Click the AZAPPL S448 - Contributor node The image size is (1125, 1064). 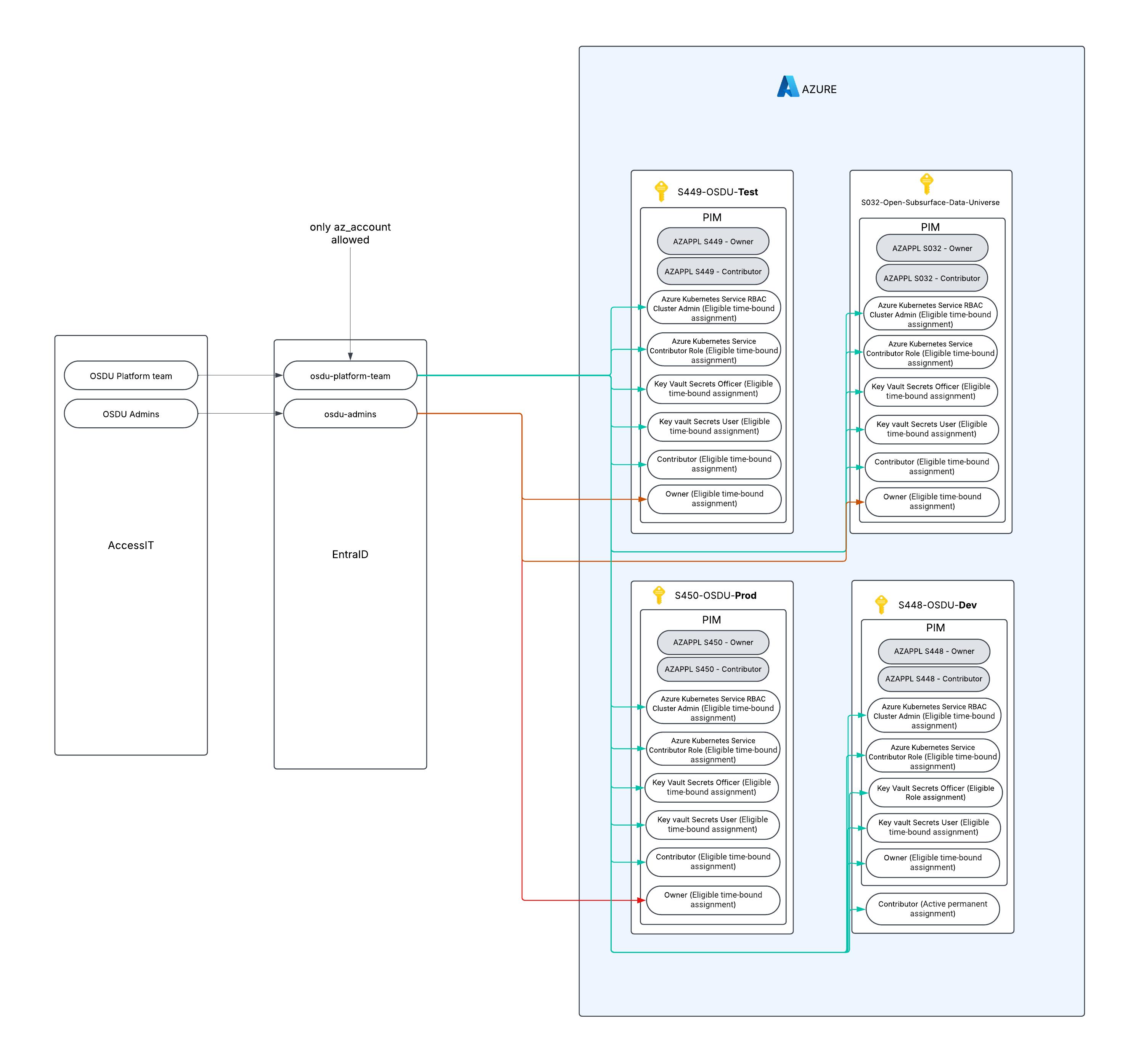coord(934,678)
